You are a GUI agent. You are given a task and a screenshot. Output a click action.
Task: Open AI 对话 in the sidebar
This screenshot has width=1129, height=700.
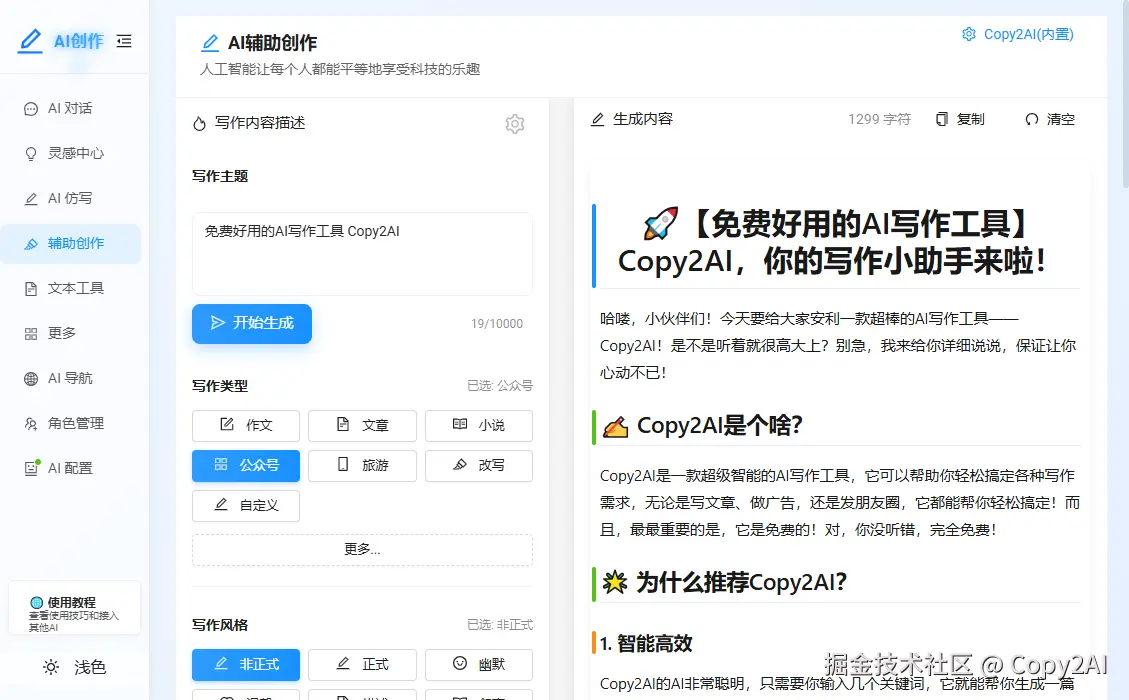click(71, 108)
